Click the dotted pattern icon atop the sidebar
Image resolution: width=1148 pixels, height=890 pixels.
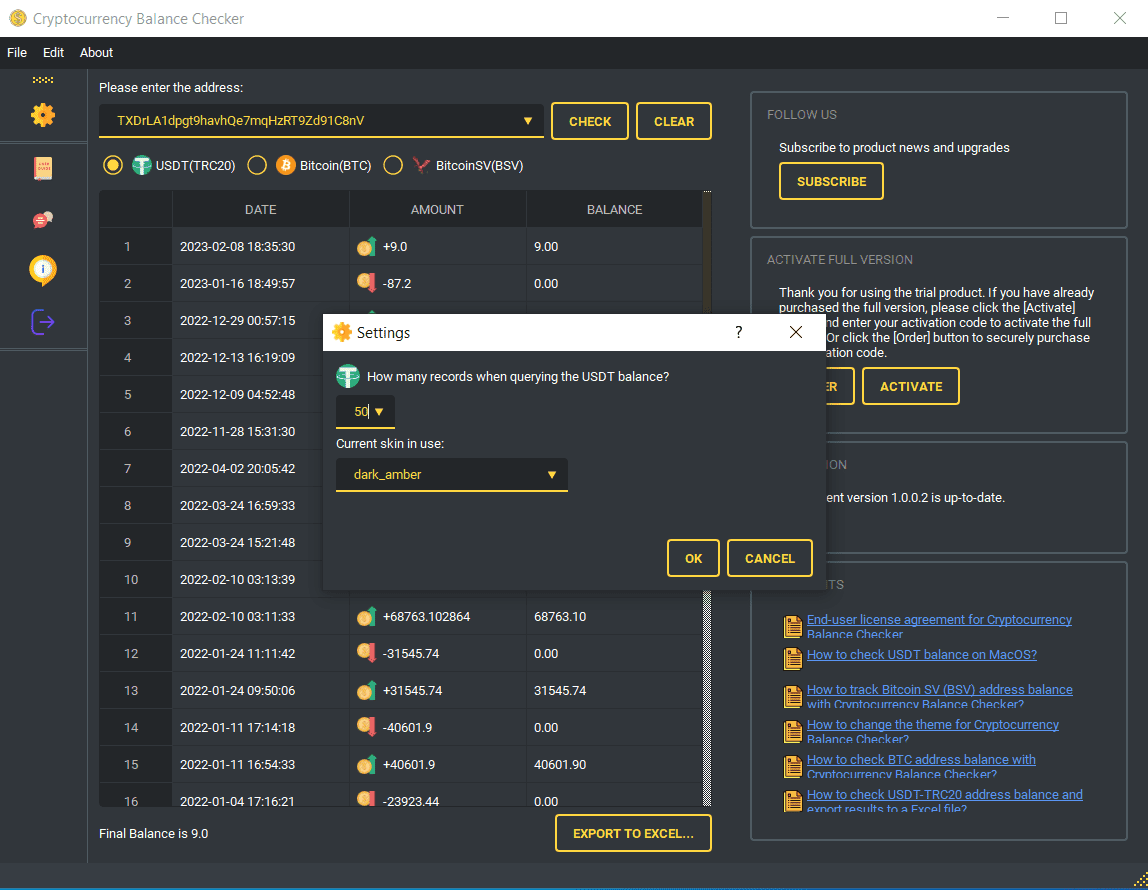click(42, 79)
